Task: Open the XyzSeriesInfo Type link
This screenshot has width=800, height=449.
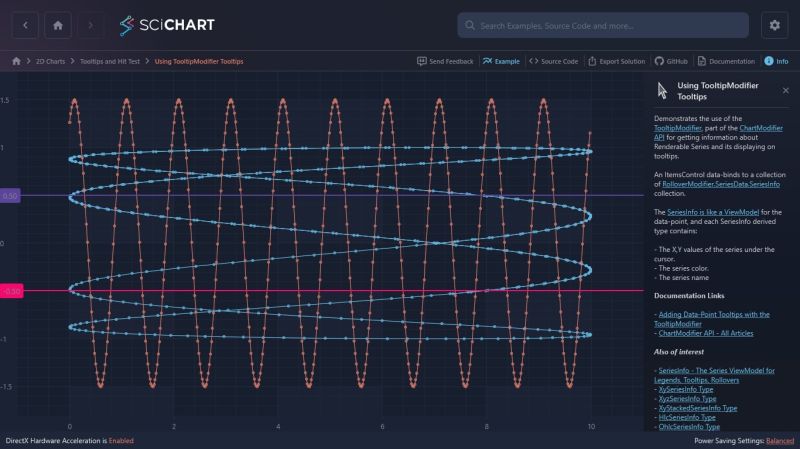Action: (x=687, y=398)
